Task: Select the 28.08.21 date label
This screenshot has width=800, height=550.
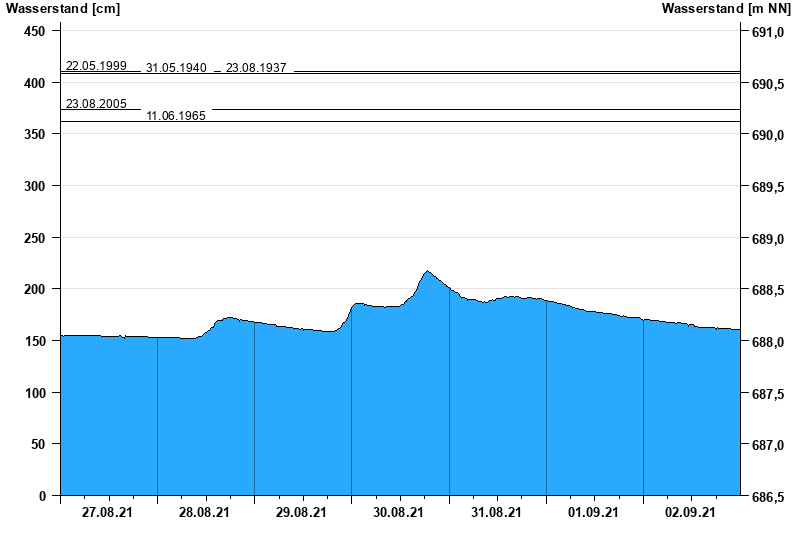Action: (x=204, y=513)
